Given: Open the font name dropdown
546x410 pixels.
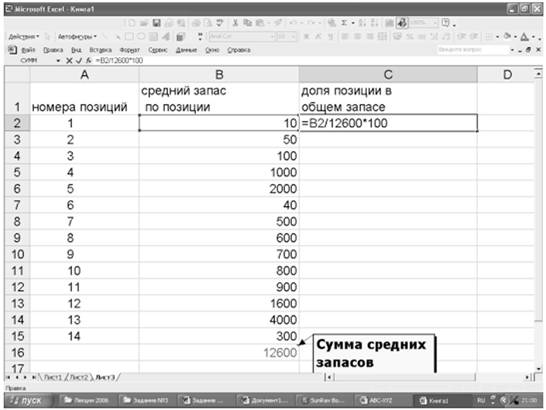Looking at the screenshot, I should (272, 36).
